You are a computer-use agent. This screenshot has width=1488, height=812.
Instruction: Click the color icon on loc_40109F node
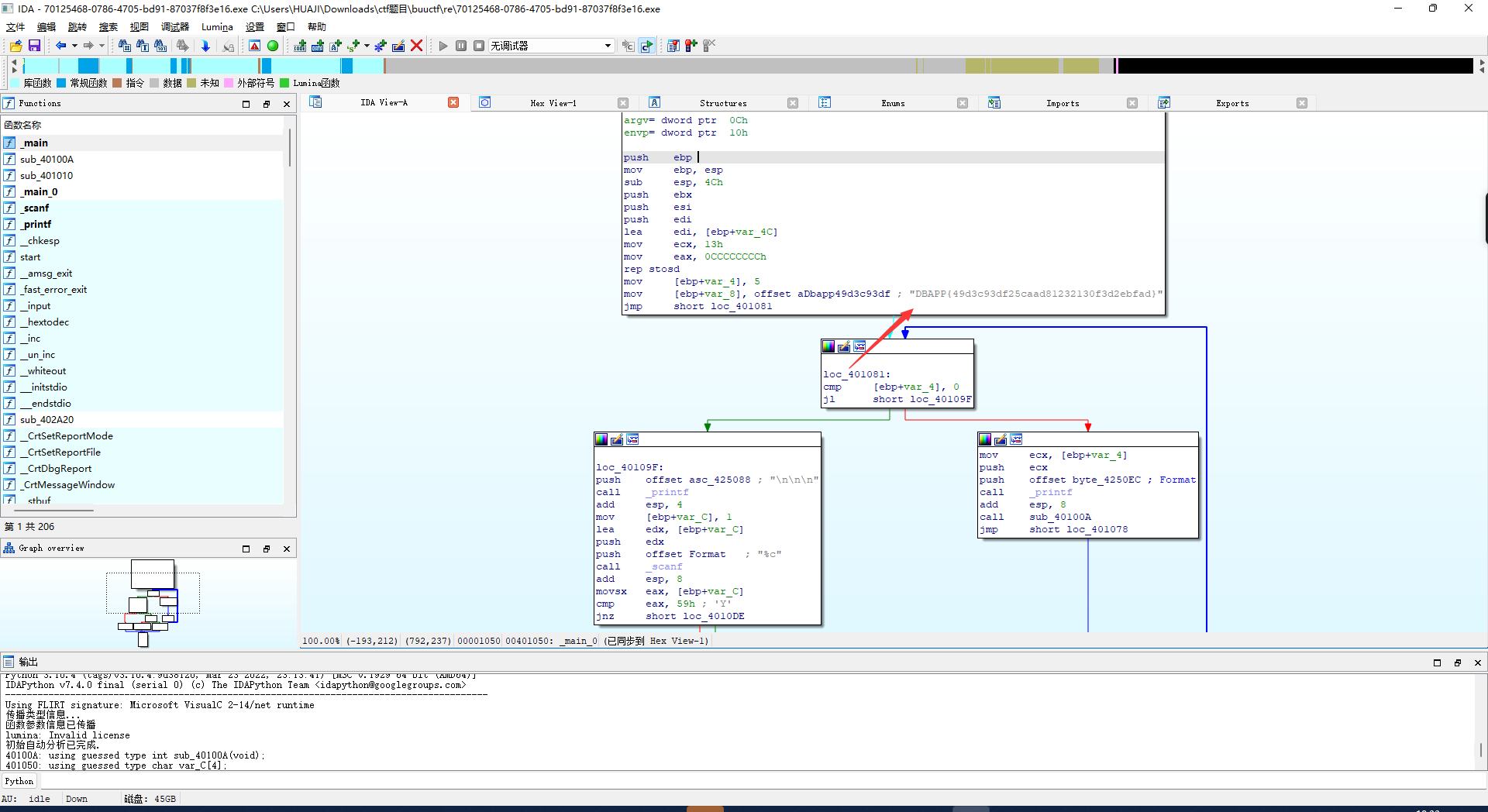point(601,439)
